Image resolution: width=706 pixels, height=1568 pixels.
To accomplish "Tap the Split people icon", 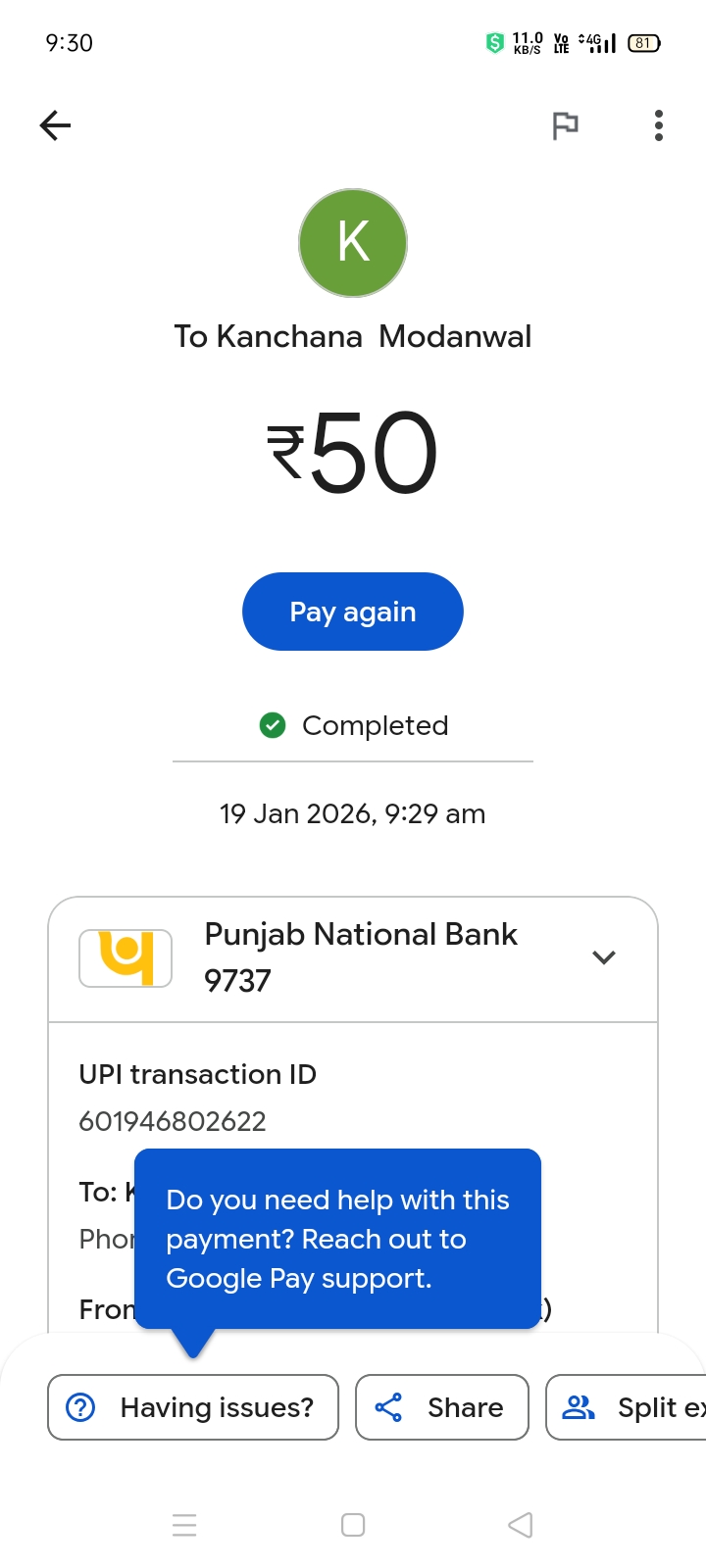I will click(x=579, y=1407).
